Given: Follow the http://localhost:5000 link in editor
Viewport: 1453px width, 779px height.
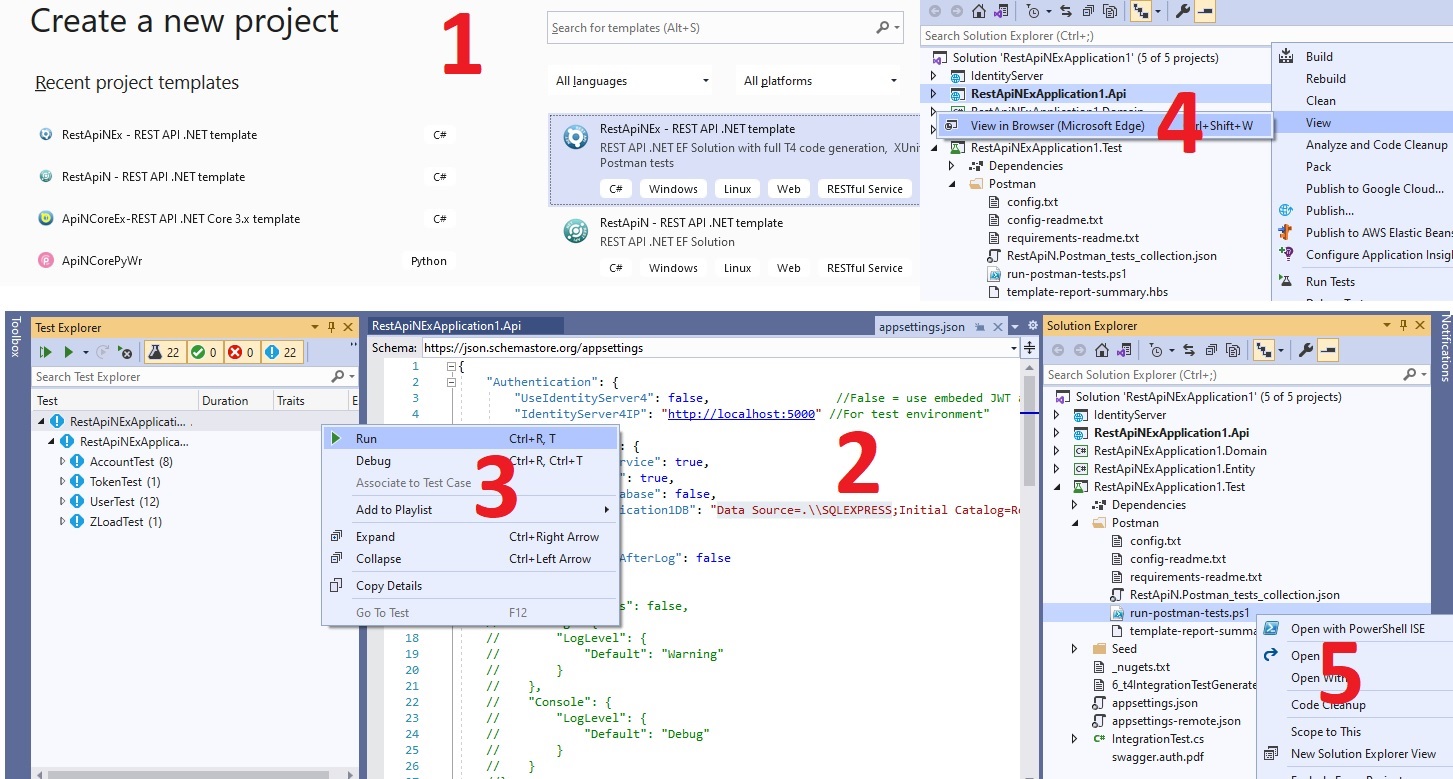Looking at the screenshot, I should 743,414.
